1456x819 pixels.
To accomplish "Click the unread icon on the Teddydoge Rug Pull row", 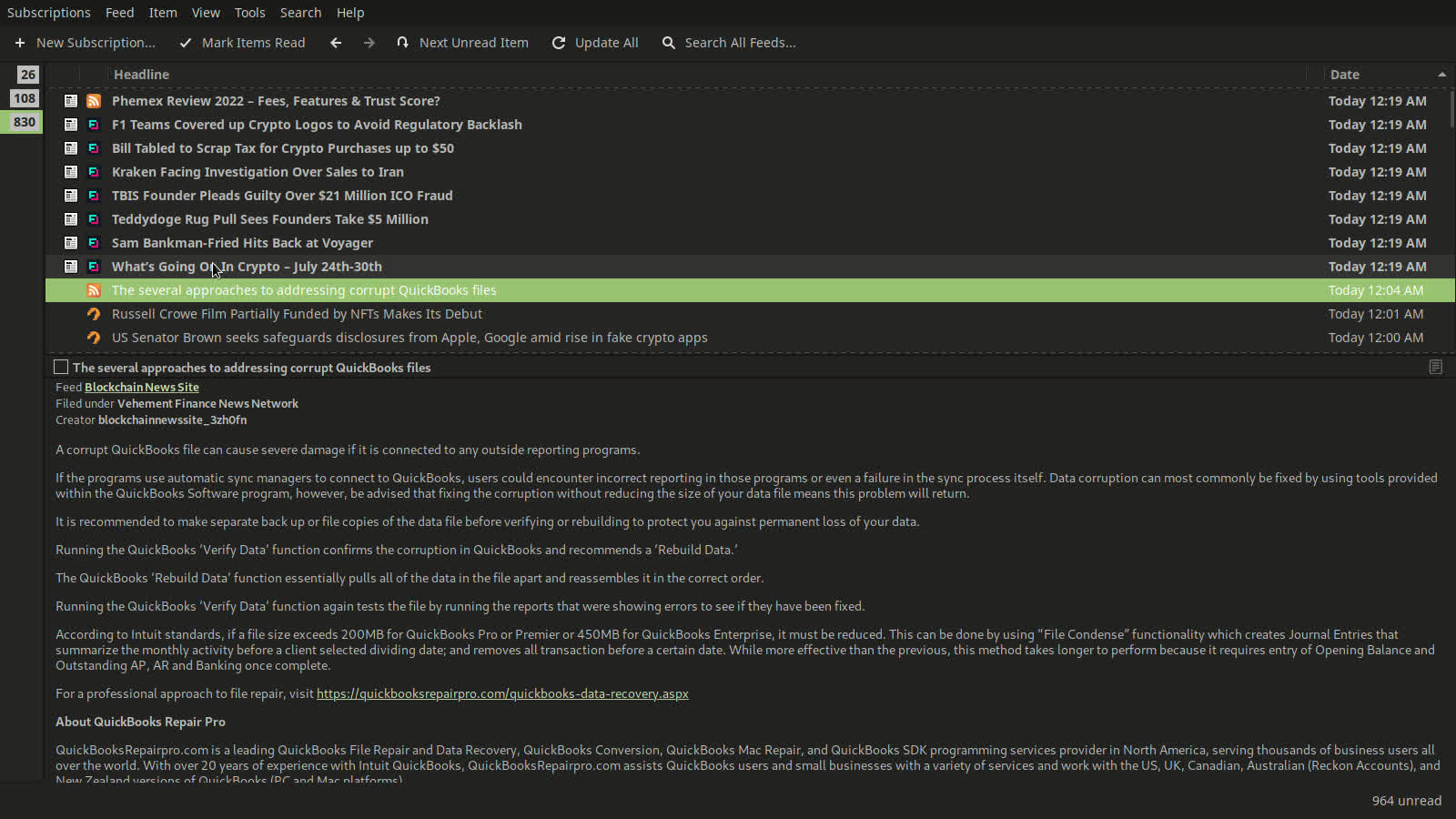I will pos(71,219).
